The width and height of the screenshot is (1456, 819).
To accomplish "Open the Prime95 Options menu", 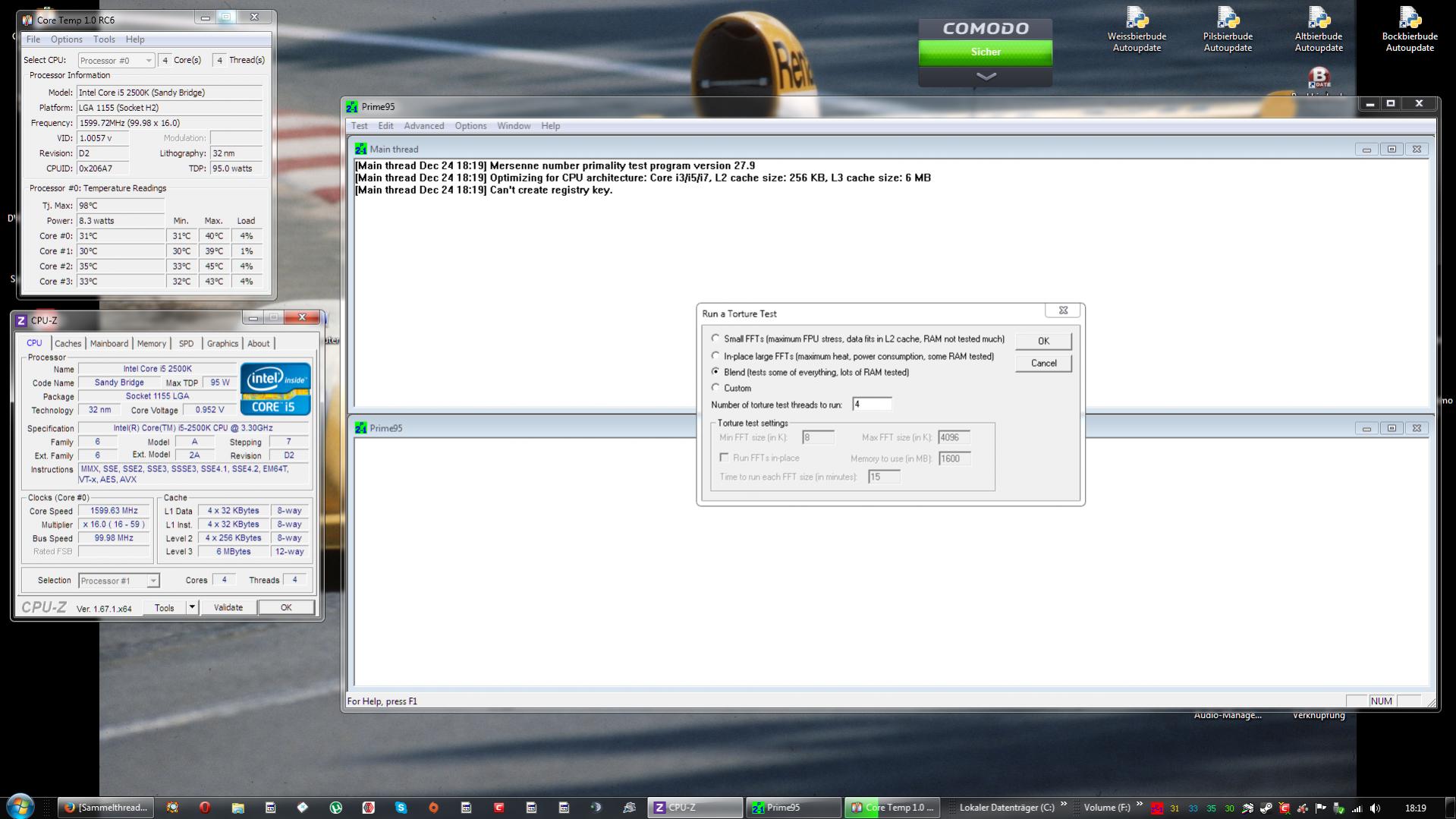I will [470, 126].
